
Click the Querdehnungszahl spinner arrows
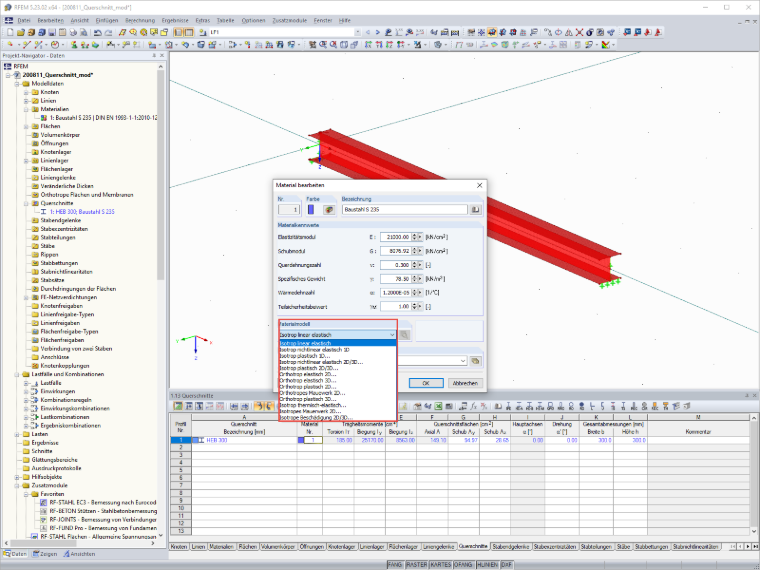pyautogui.click(x=415, y=265)
